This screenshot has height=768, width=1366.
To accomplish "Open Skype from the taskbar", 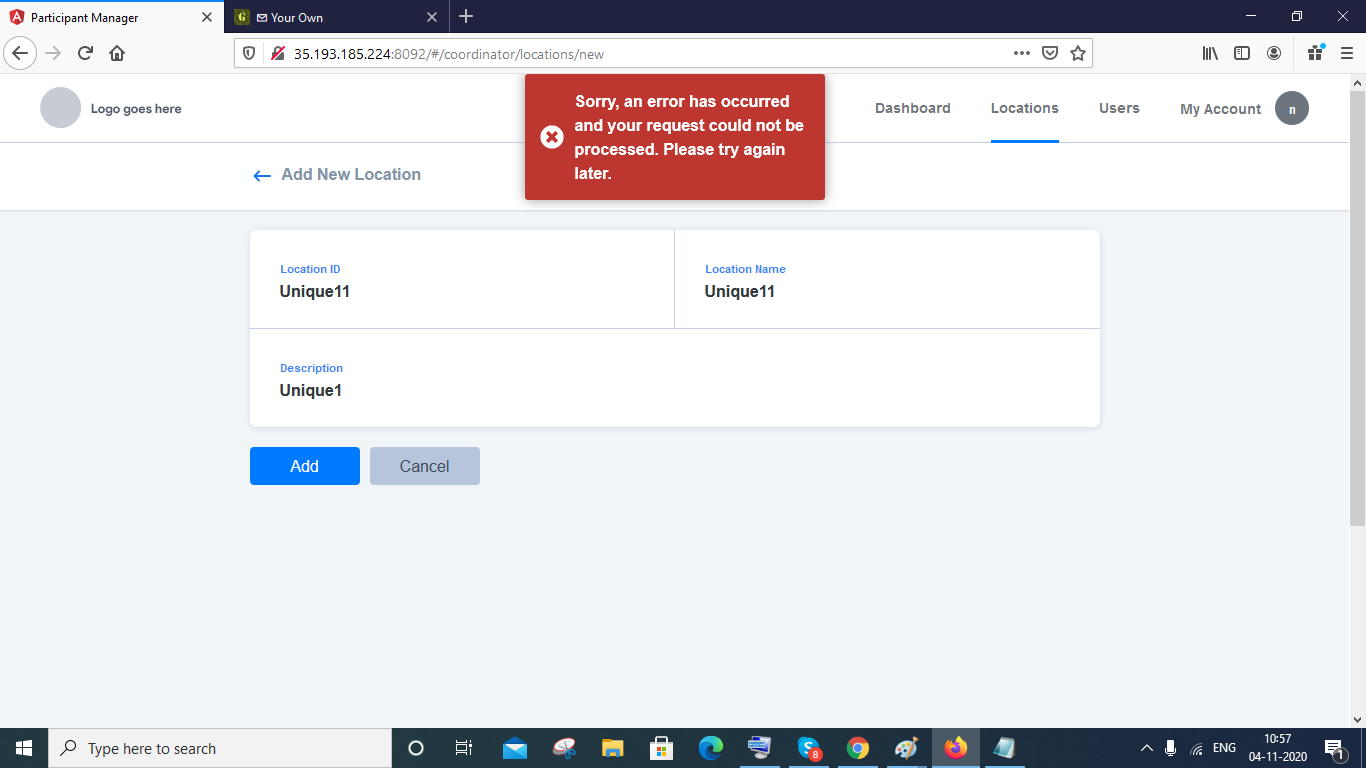I will click(809, 748).
